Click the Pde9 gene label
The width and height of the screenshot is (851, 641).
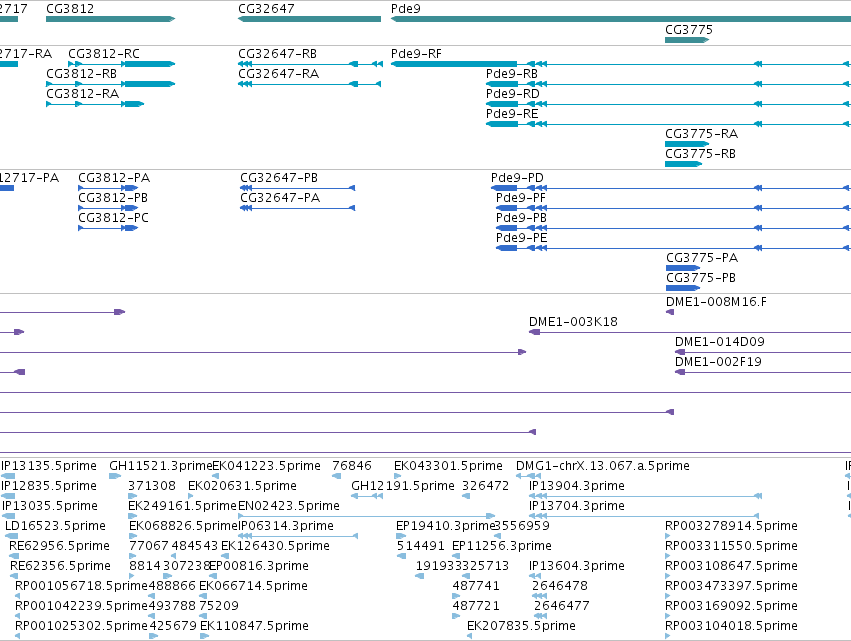[405, 9]
